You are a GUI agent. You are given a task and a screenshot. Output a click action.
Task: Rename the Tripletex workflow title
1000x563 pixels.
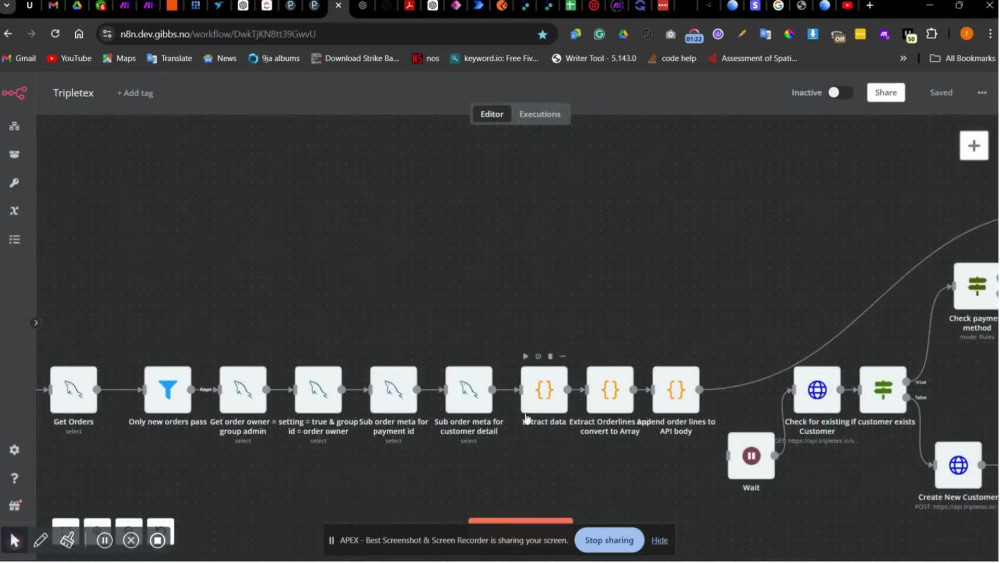73,93
